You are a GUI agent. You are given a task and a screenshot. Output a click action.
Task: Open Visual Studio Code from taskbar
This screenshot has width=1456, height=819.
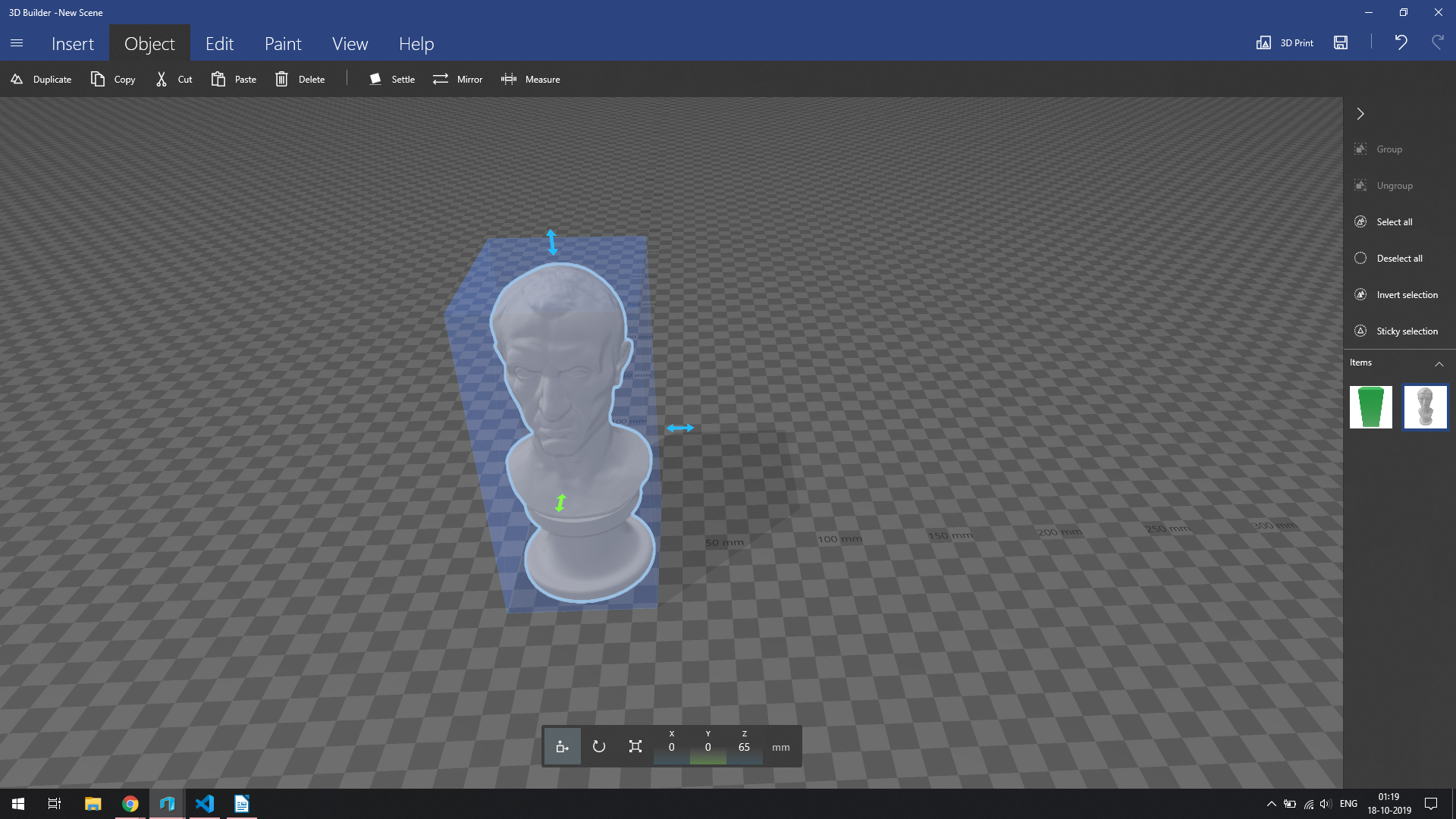(205, 804)
